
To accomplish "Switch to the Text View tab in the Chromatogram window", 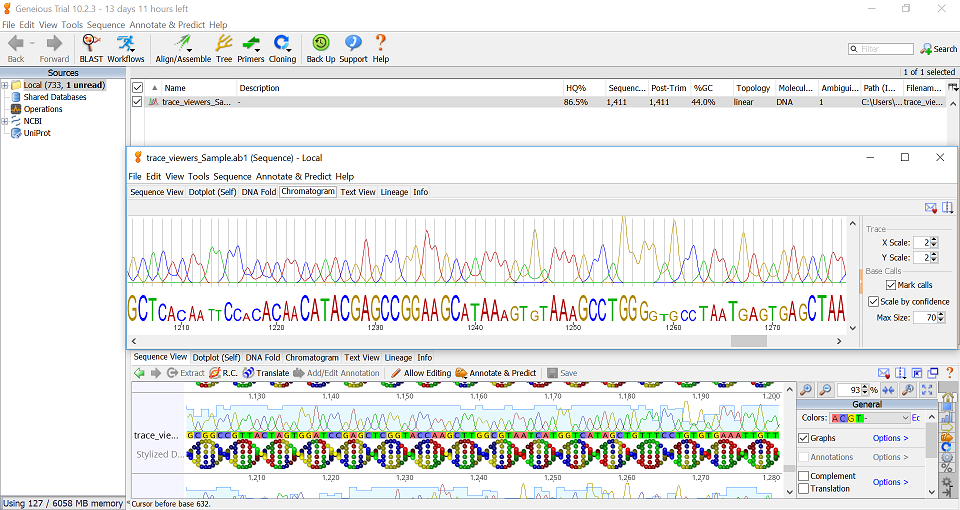I will (358, 192).
